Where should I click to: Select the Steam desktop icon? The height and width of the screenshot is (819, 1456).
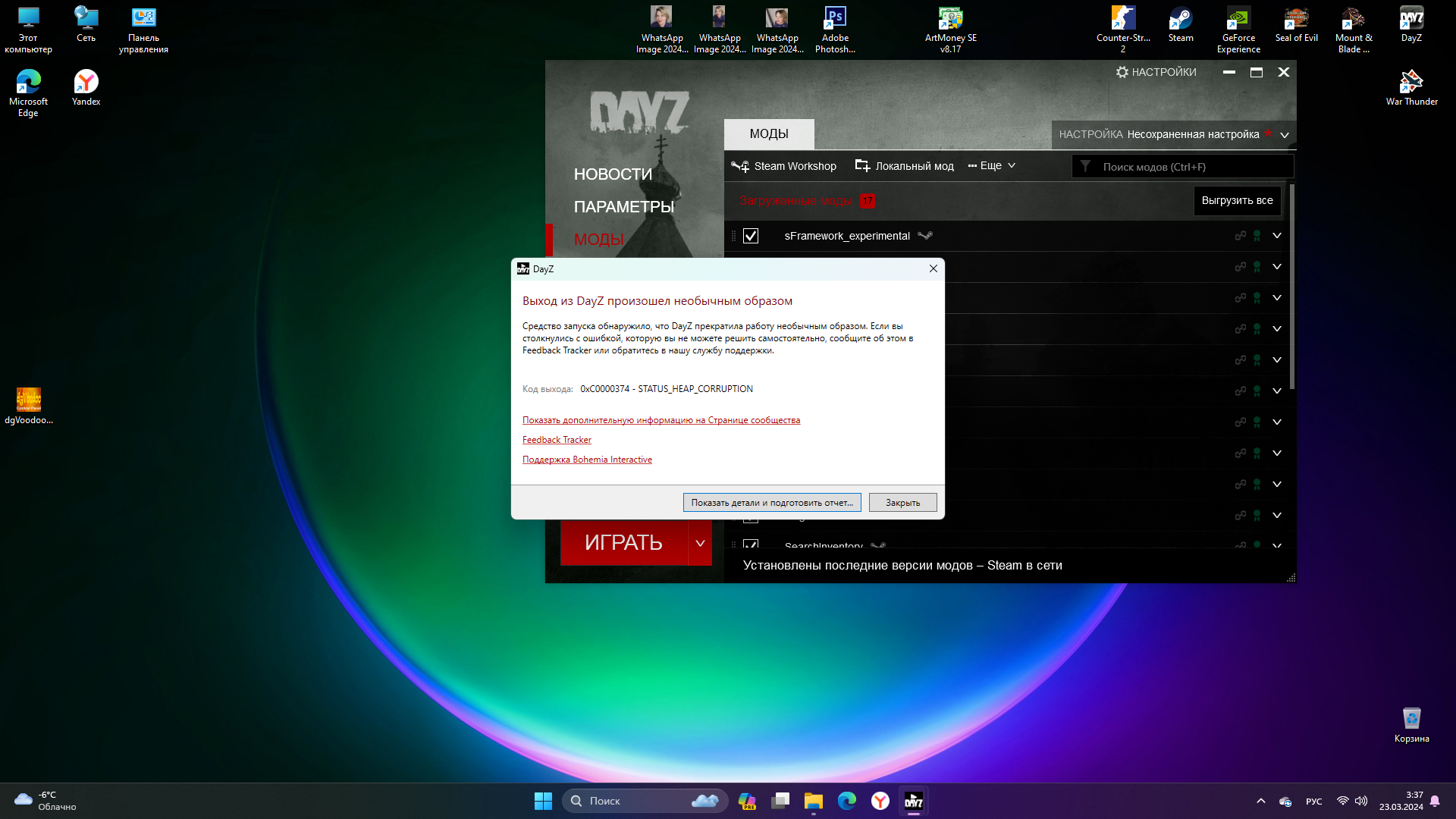click(x=1181, y=25)
